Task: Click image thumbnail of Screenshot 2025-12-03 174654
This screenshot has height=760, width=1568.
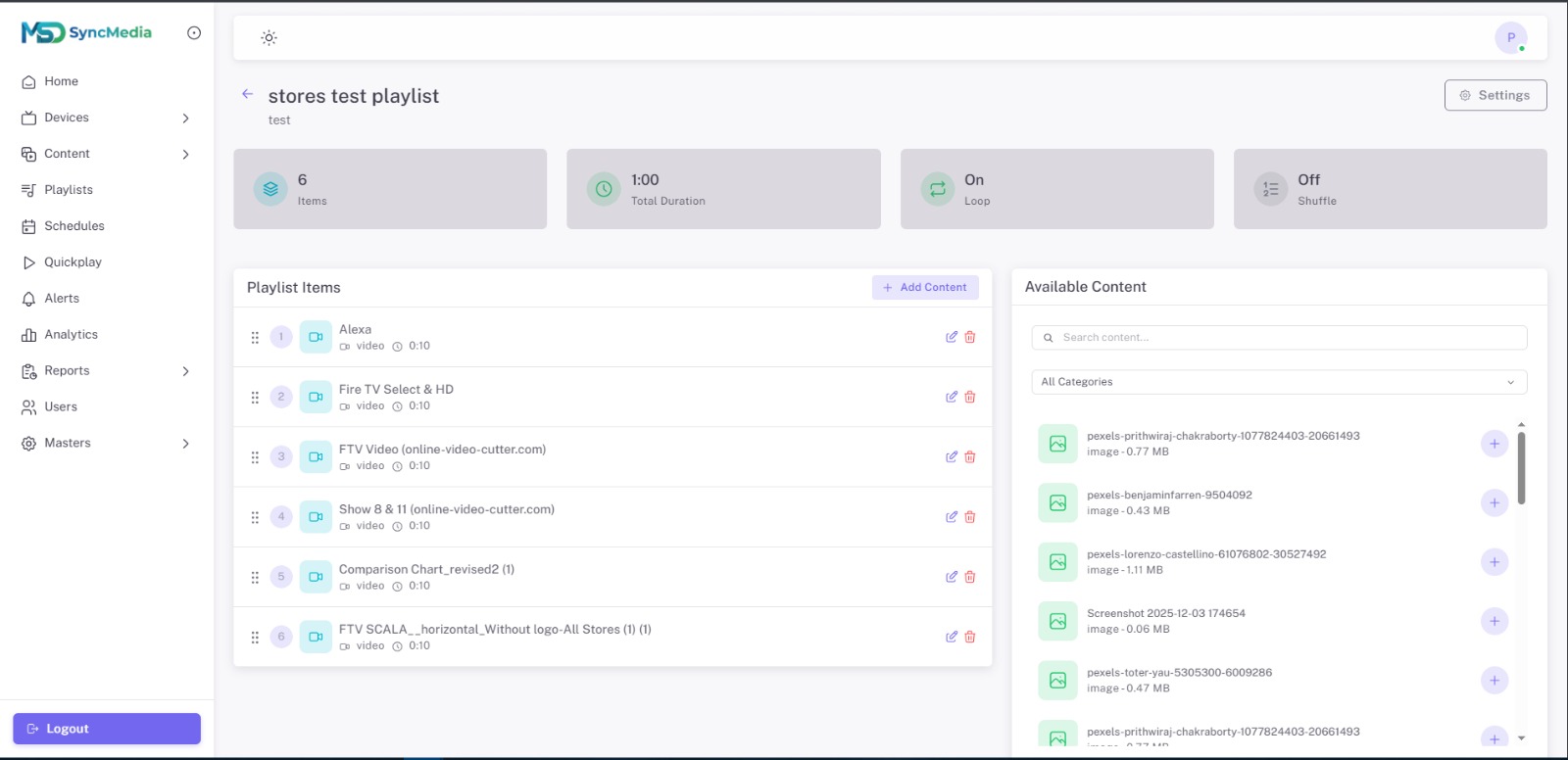Action: 1057,621
